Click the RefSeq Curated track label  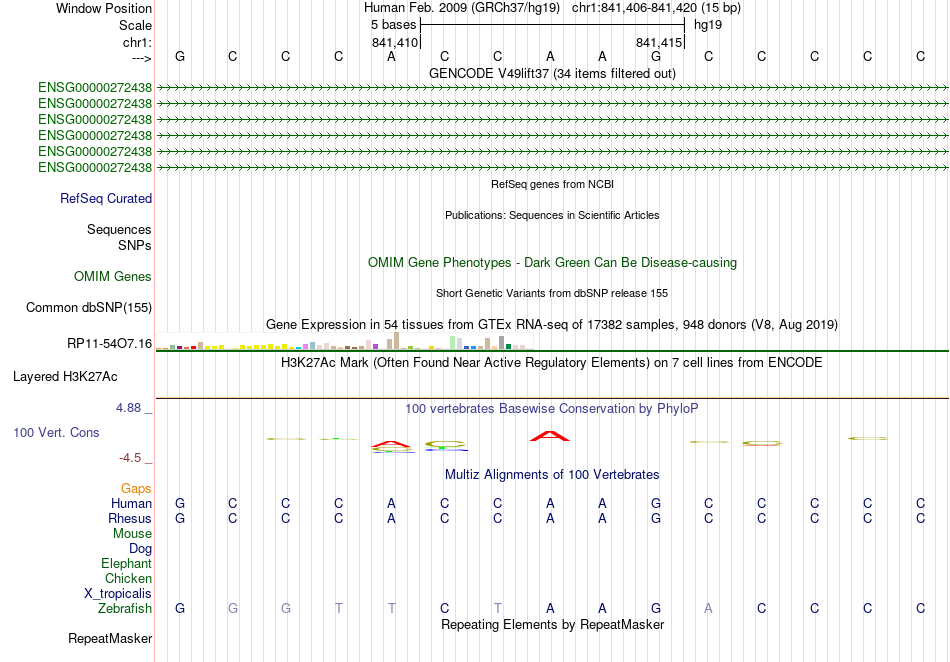click(106, 198)
